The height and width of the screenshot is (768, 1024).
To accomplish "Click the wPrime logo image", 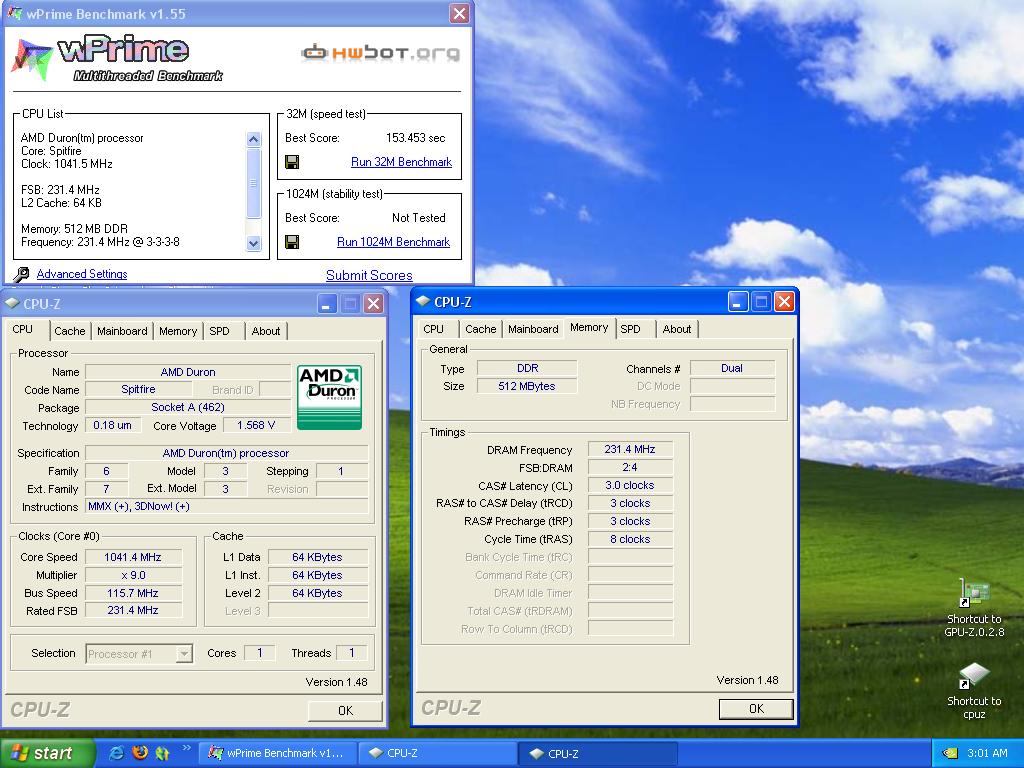I will pos(118,59).
